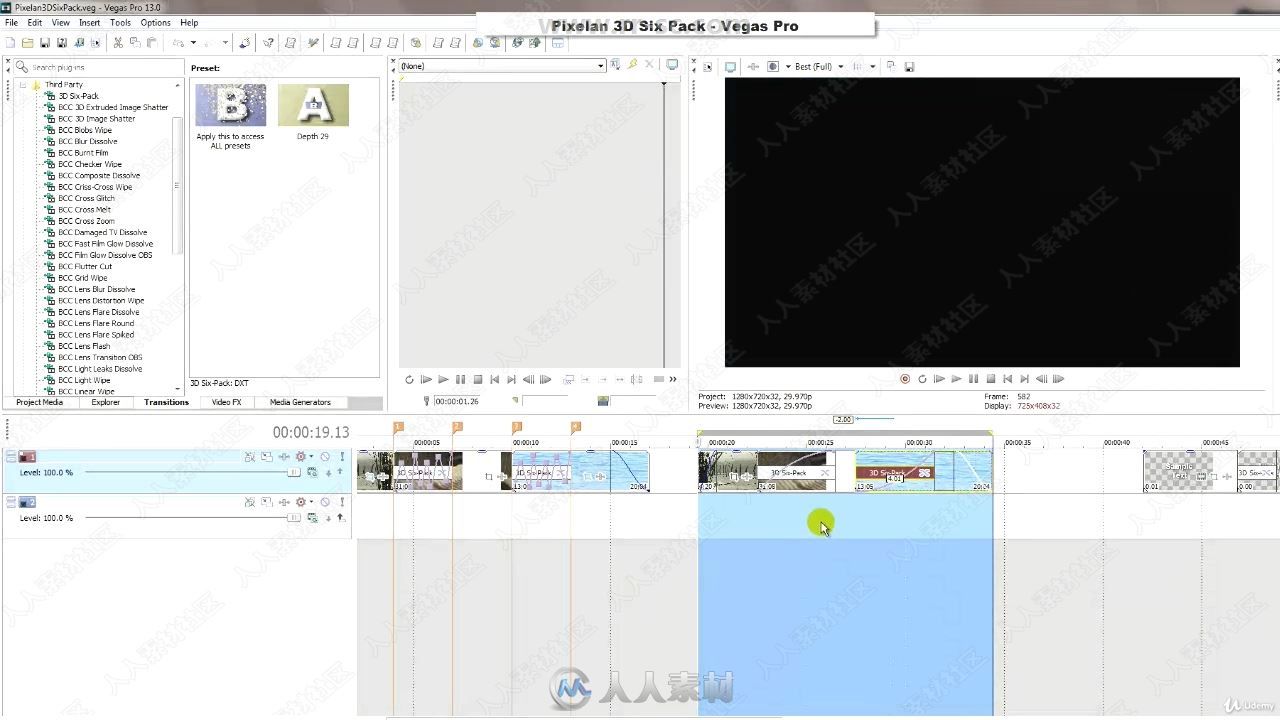Click the Paste clipboard icon
1280x720 pixels.
152,43
